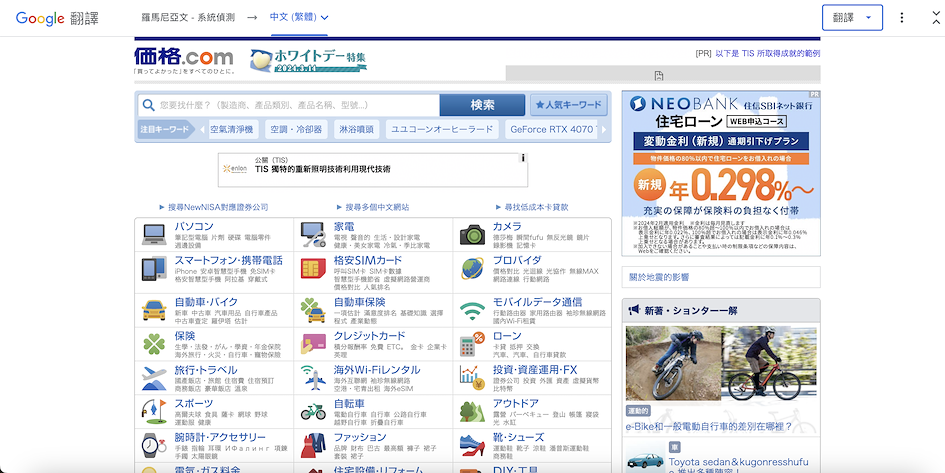Screen dimensions: 945x473
Task: Open the 中文 (繁體) target language dropdown
Action: coord(299,17)
